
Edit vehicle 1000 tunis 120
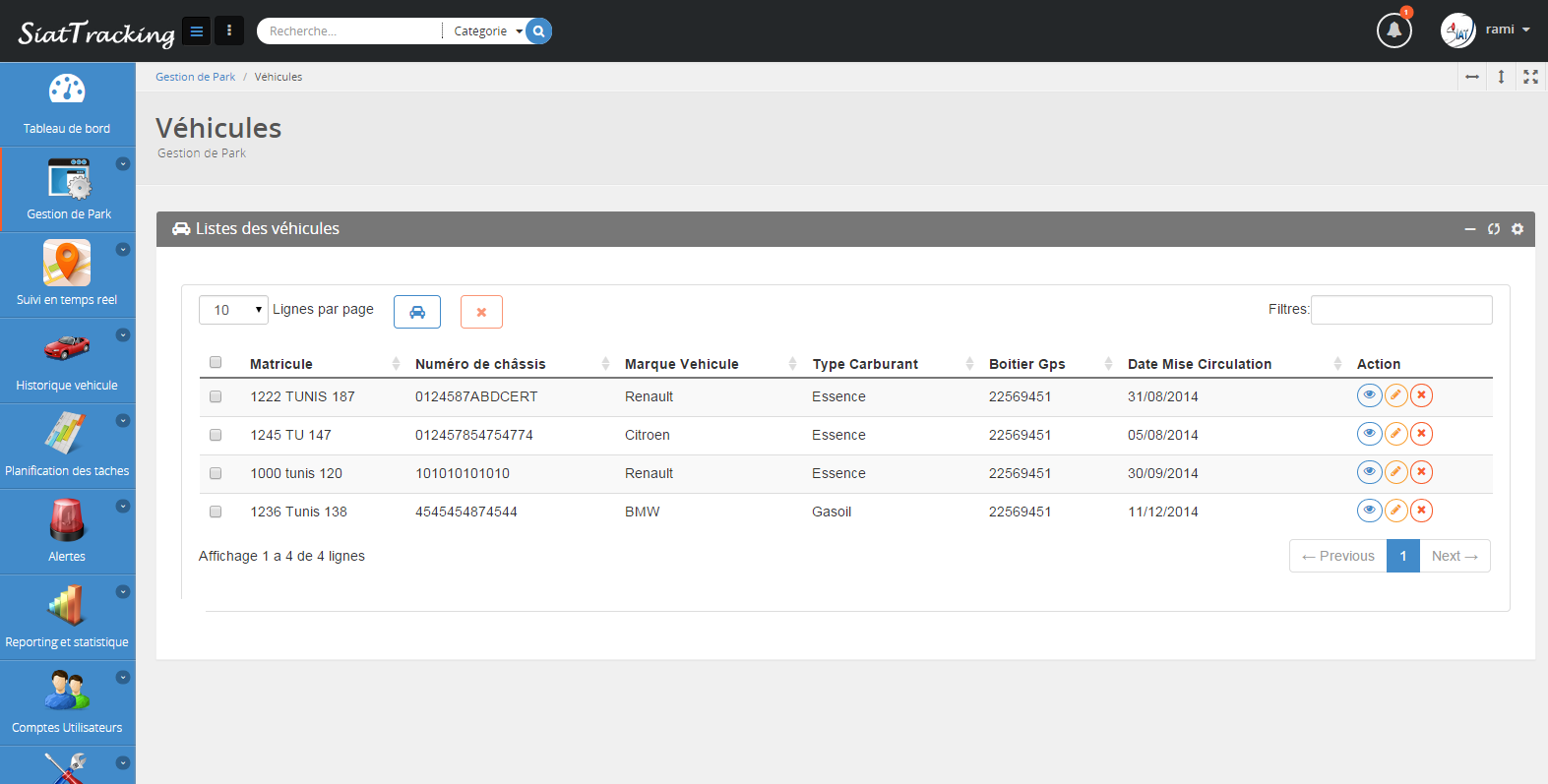click(x=1395, y=472)
